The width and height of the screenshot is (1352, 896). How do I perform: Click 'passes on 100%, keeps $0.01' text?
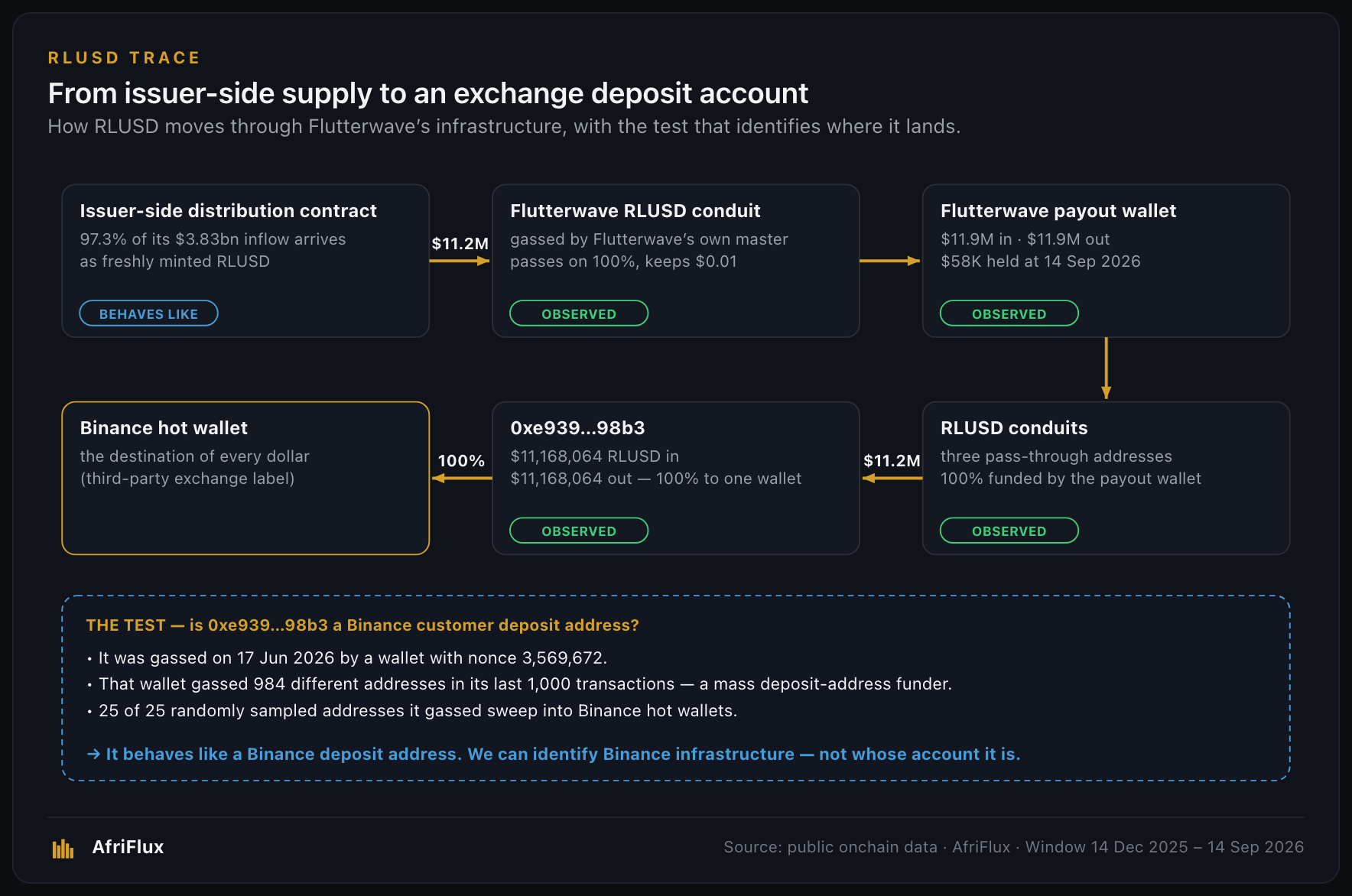pos(623,261)
